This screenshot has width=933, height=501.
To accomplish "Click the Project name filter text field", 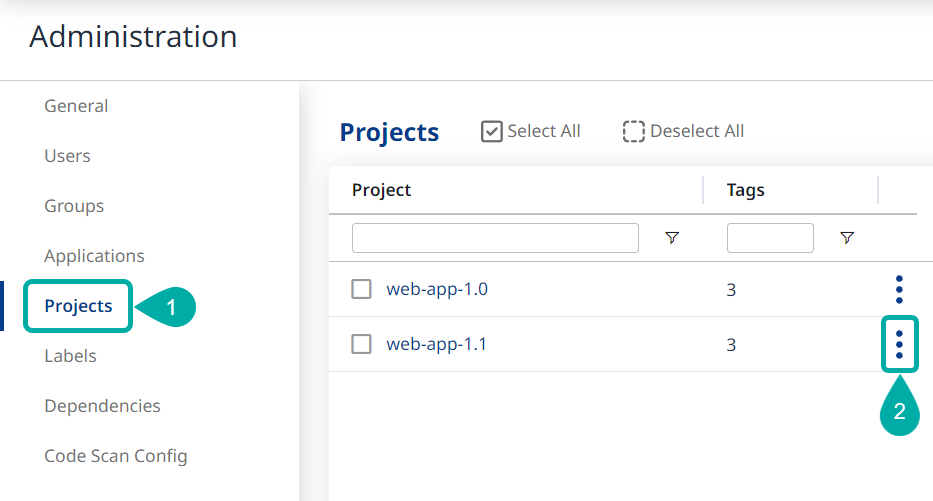I will click(495, 238).
